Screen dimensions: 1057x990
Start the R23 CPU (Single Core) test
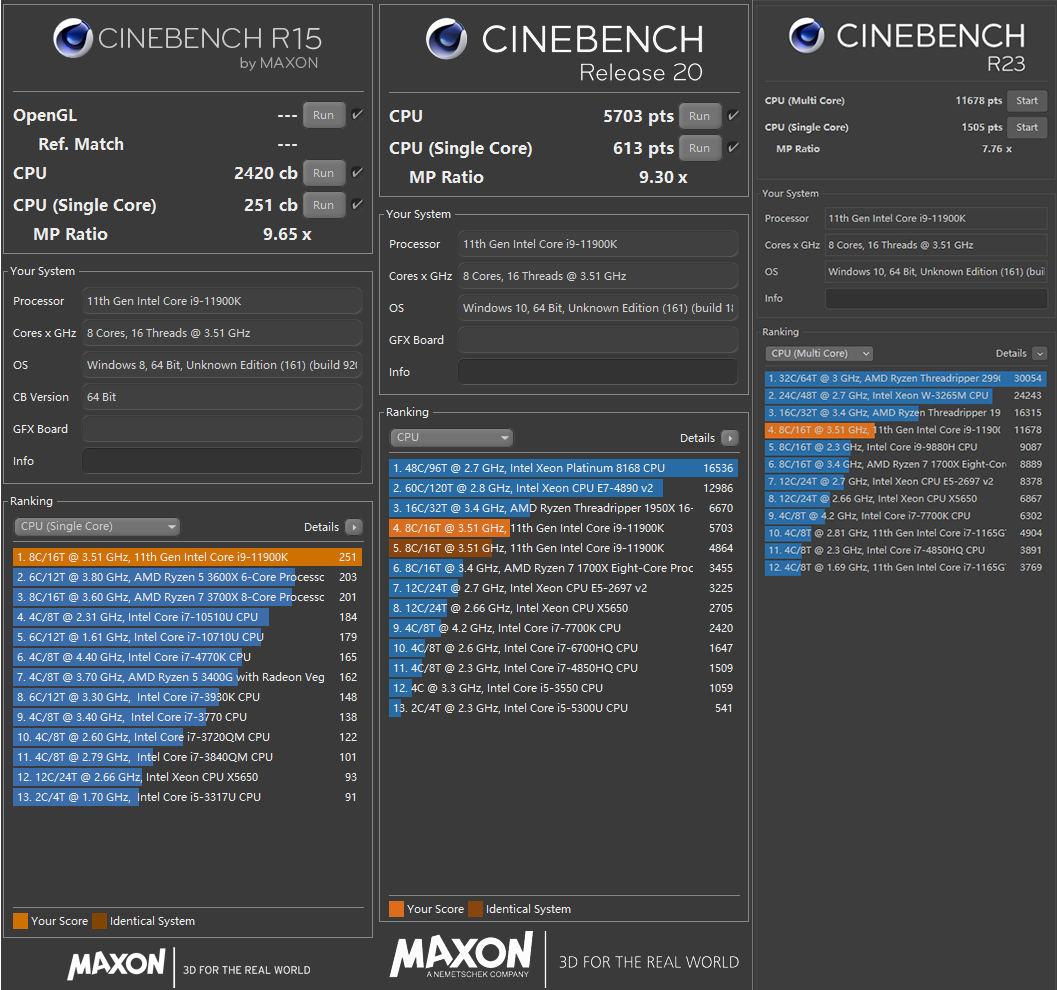click(x=1027, y=127)
